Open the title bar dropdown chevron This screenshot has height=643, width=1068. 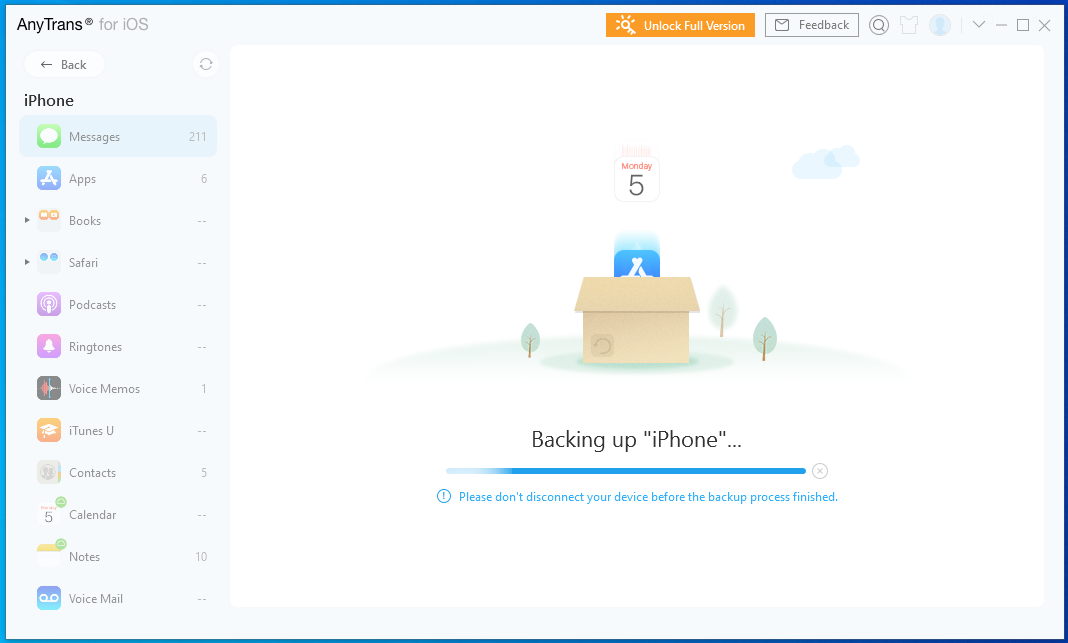979,25
